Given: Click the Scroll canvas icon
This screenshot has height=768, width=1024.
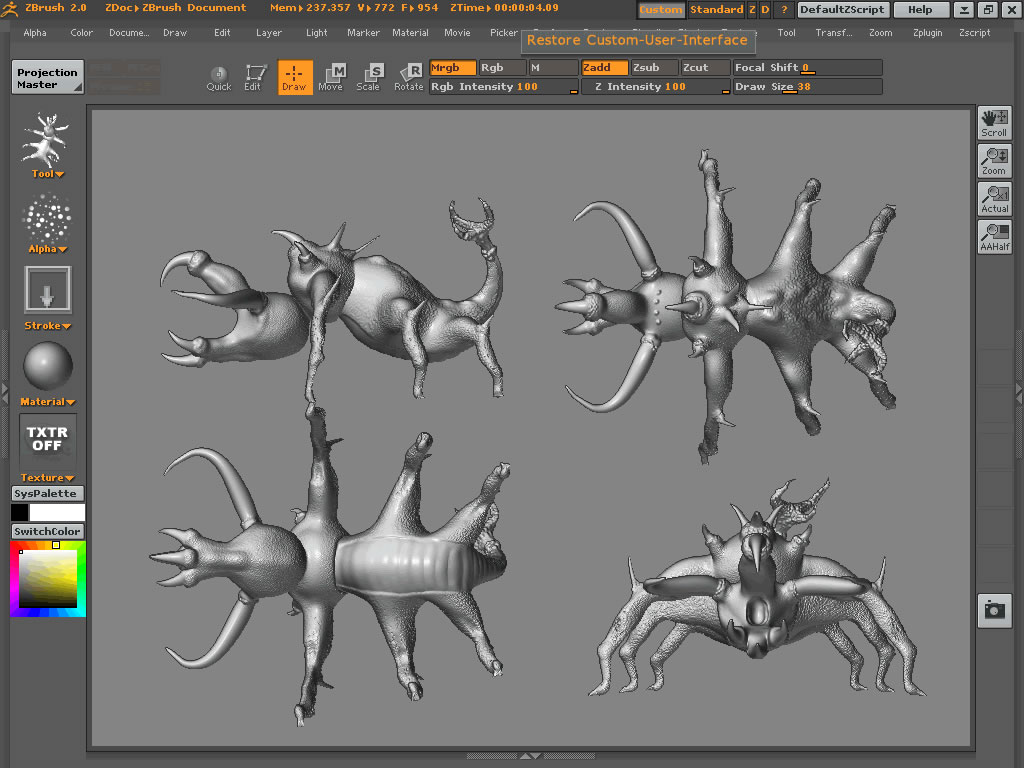Looking at the screenshot, I should click(x=994, y=122).
